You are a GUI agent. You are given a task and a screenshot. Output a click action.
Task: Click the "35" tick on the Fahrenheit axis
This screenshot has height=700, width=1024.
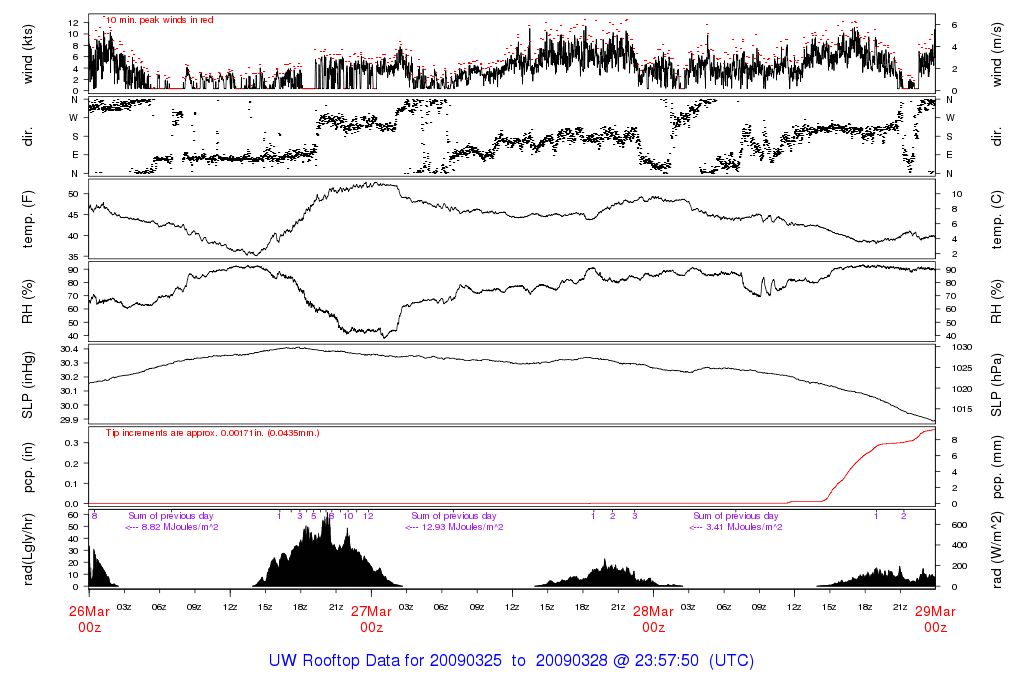tap(74, 257)
